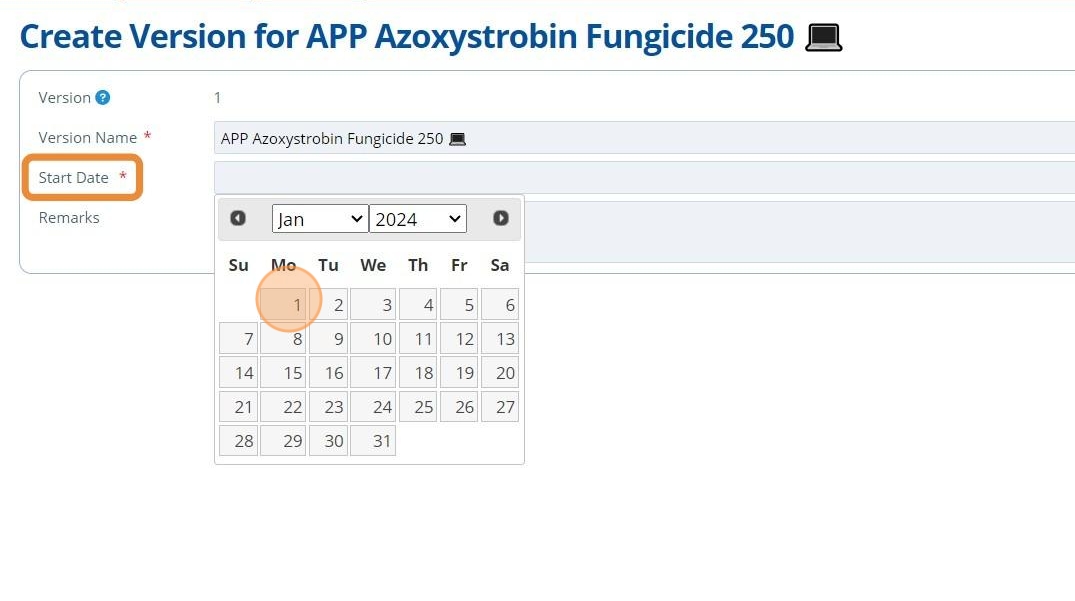Choose January 10 on the calendar
Viewport: 1075px width, 601px height.
pos(373,339)
